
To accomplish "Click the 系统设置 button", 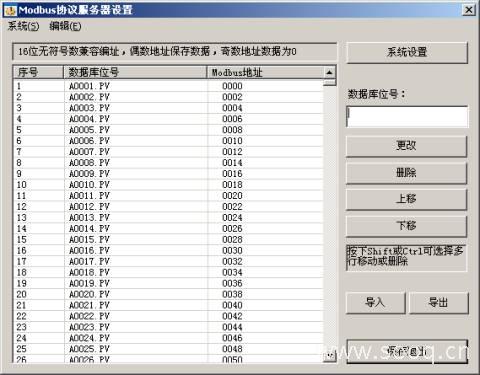I will click(407, 52).
